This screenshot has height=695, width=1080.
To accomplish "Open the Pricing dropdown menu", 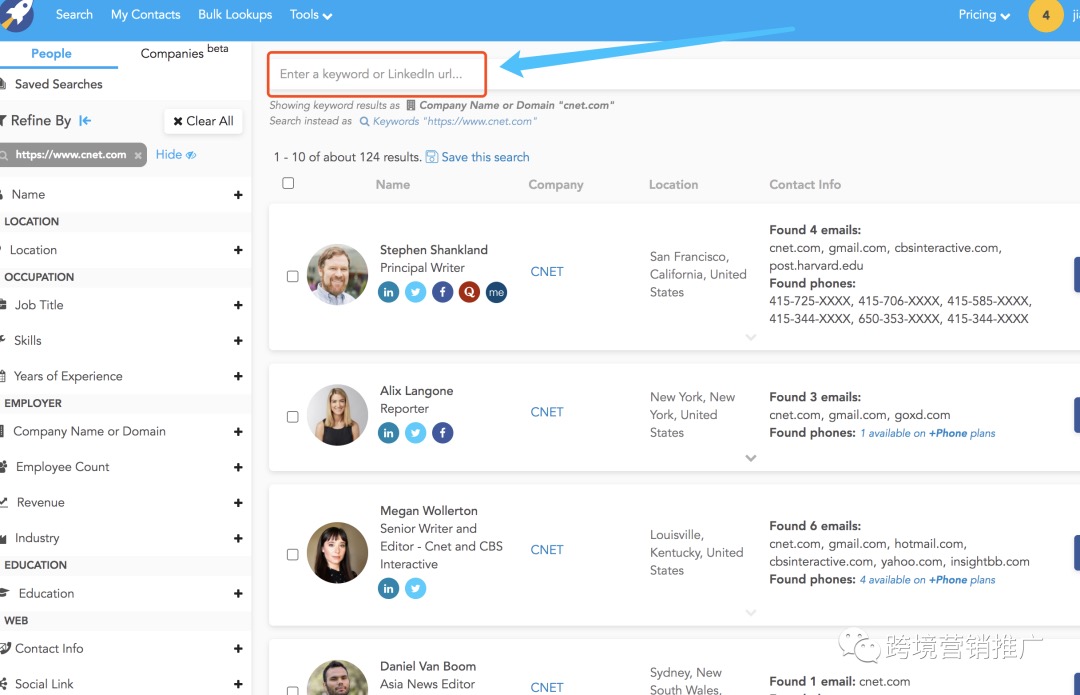I will coord(984,14).
